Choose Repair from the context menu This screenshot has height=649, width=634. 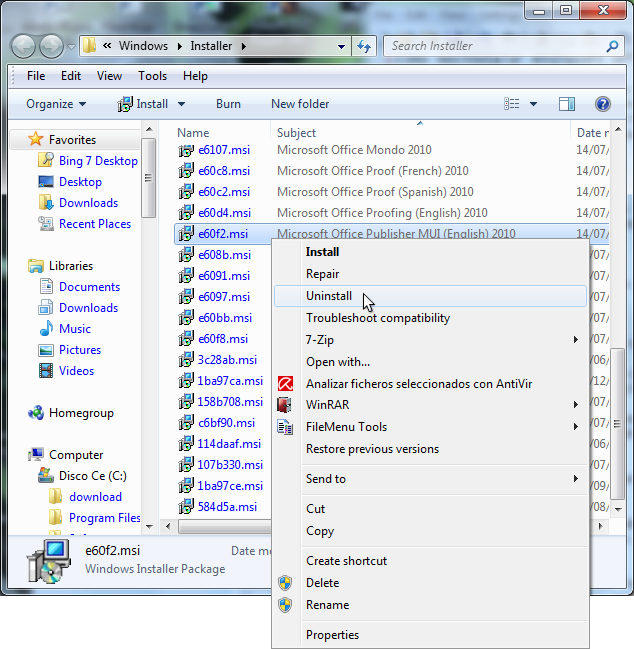[x=430, y=274]
